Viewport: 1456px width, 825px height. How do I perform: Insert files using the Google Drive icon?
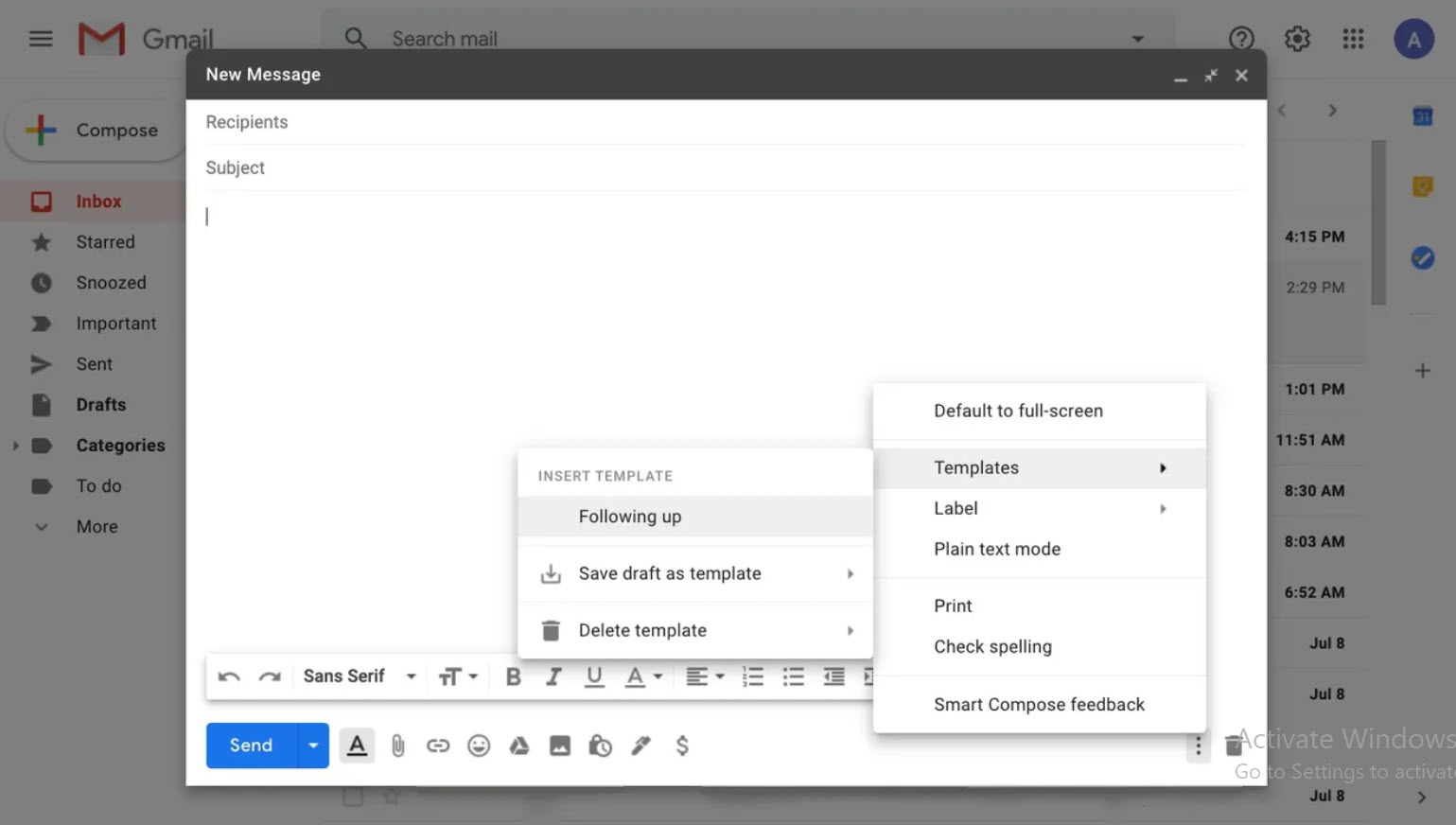pyautogui.click(x=519, y=746)
